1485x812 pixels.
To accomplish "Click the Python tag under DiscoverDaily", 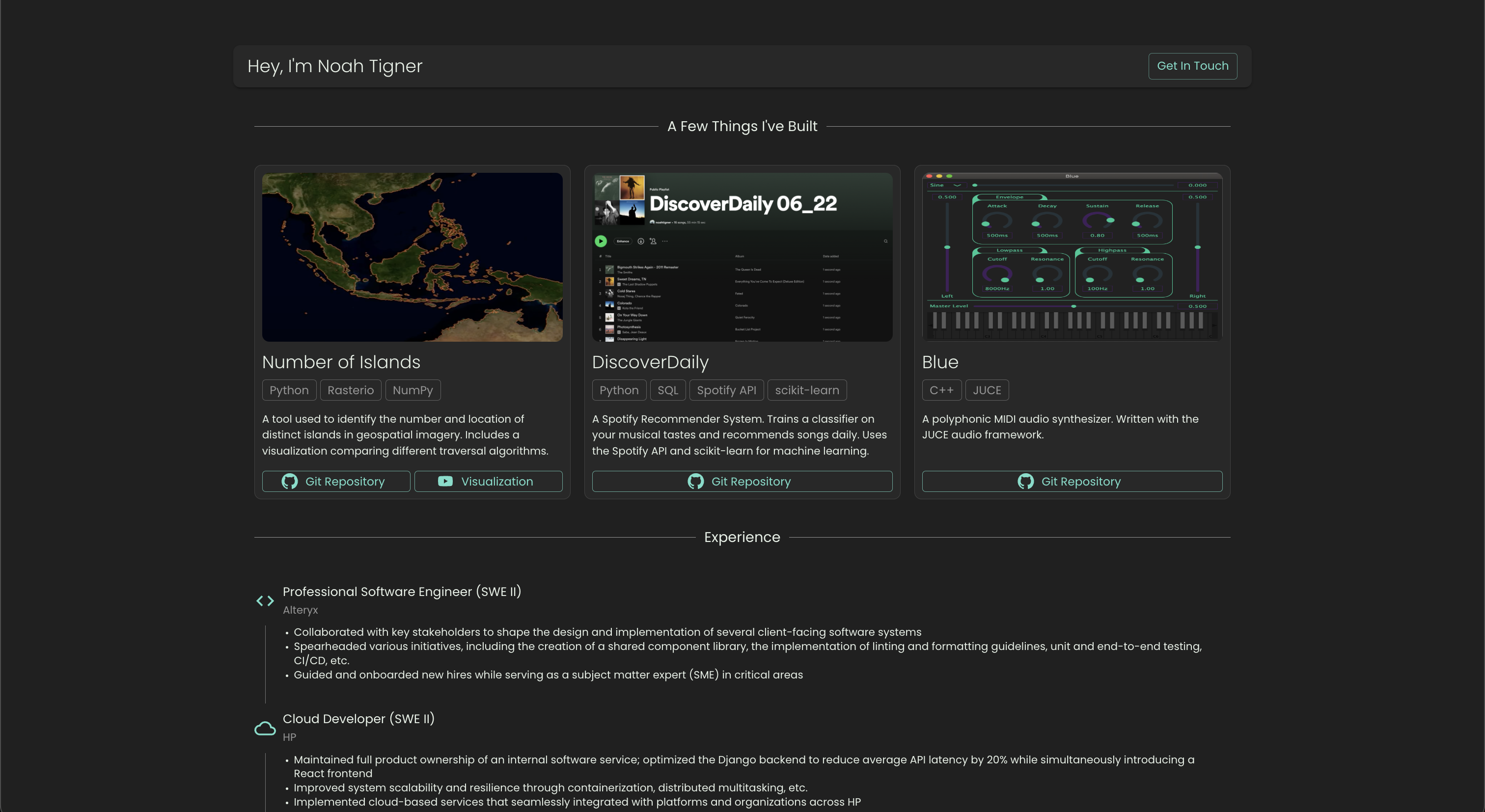I will [619, 390].
